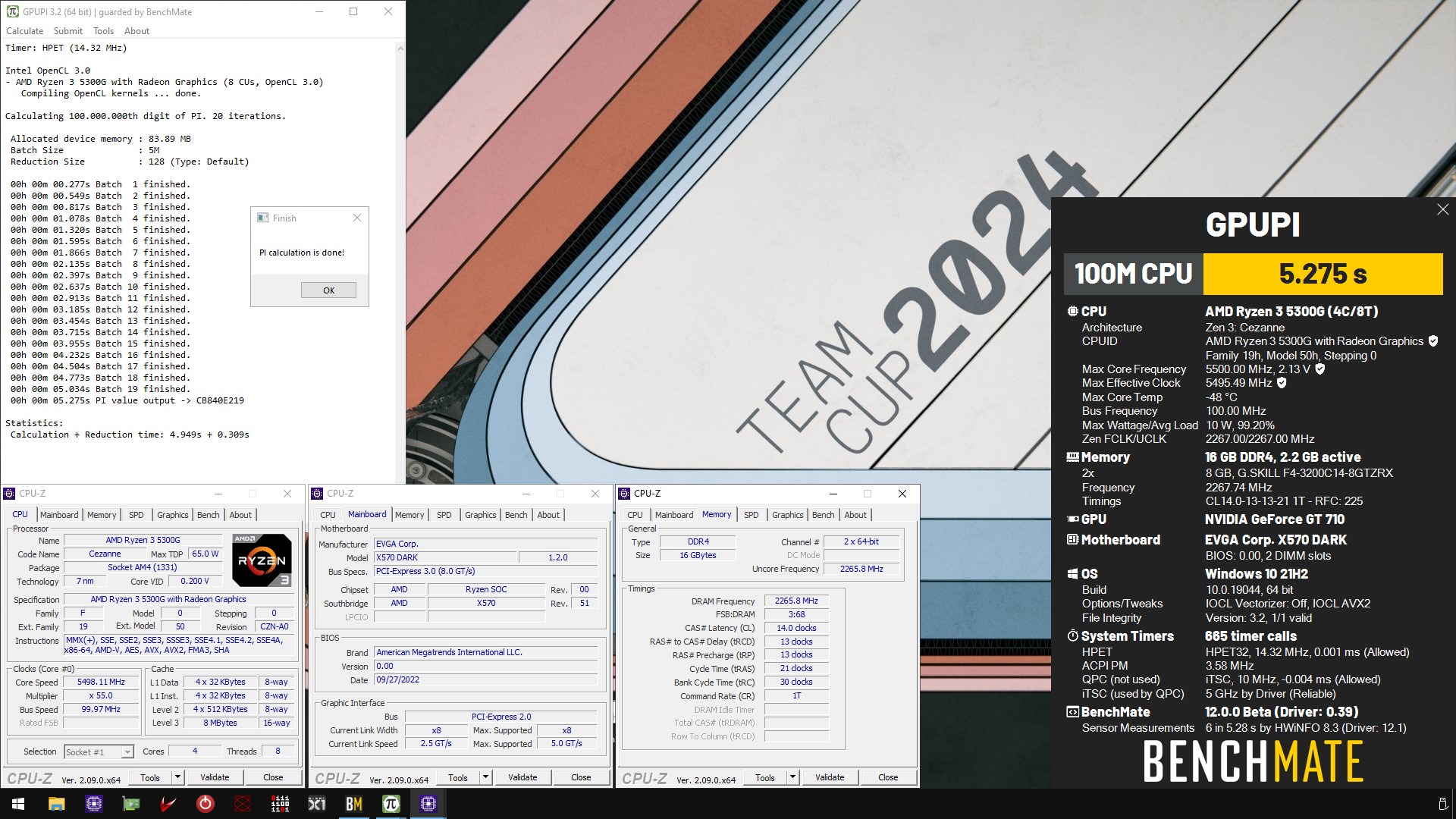The width and height of the screenshot is (1456, 819).
Task: Open File Explorer from the taskbar
Action: (x=57, y=804)
